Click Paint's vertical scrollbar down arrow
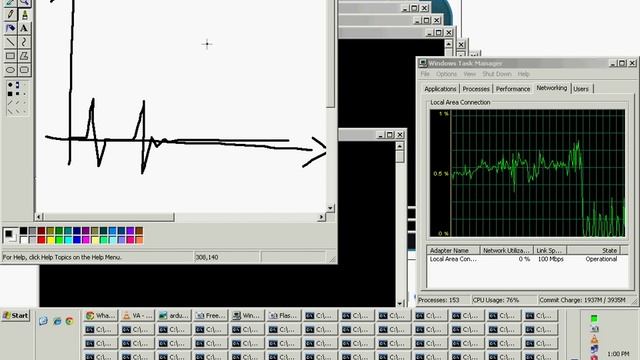640x360 pixels. click(330, 208)
